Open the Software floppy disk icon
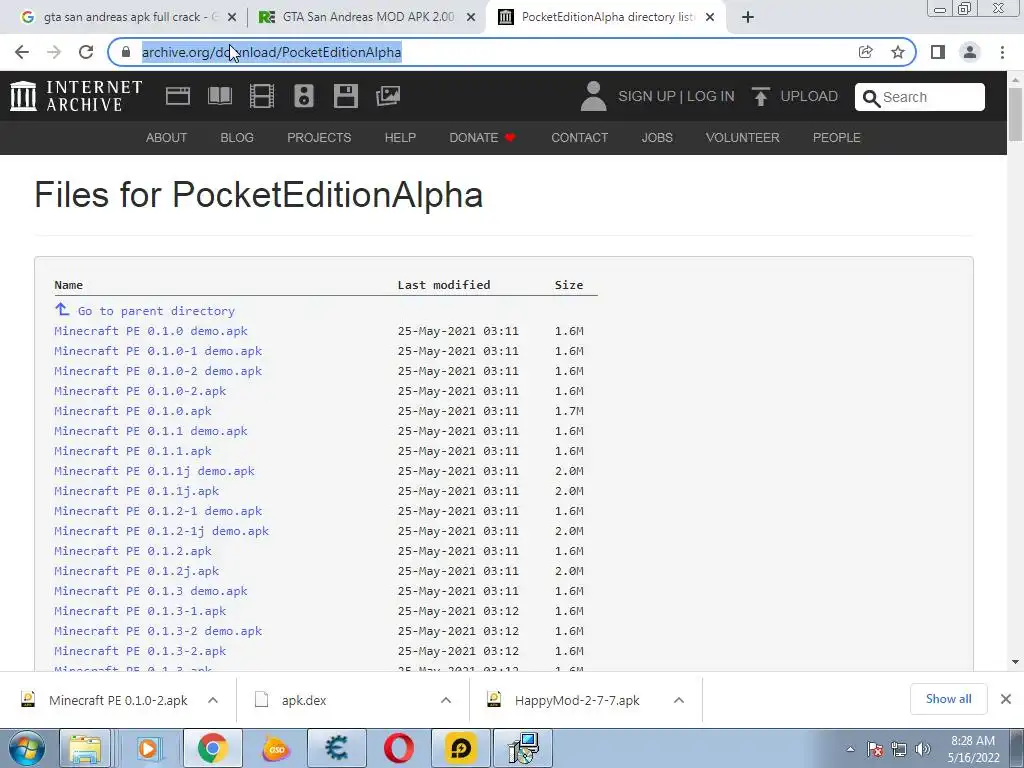 click(345, 96)
